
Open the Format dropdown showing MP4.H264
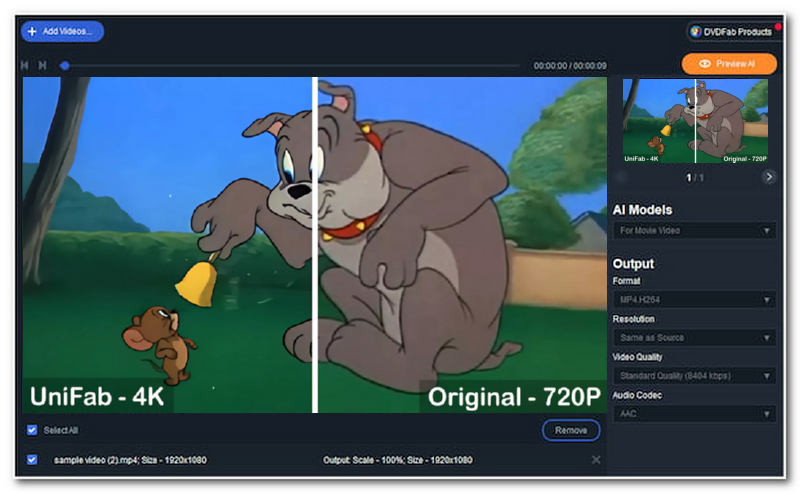(694, 299)
